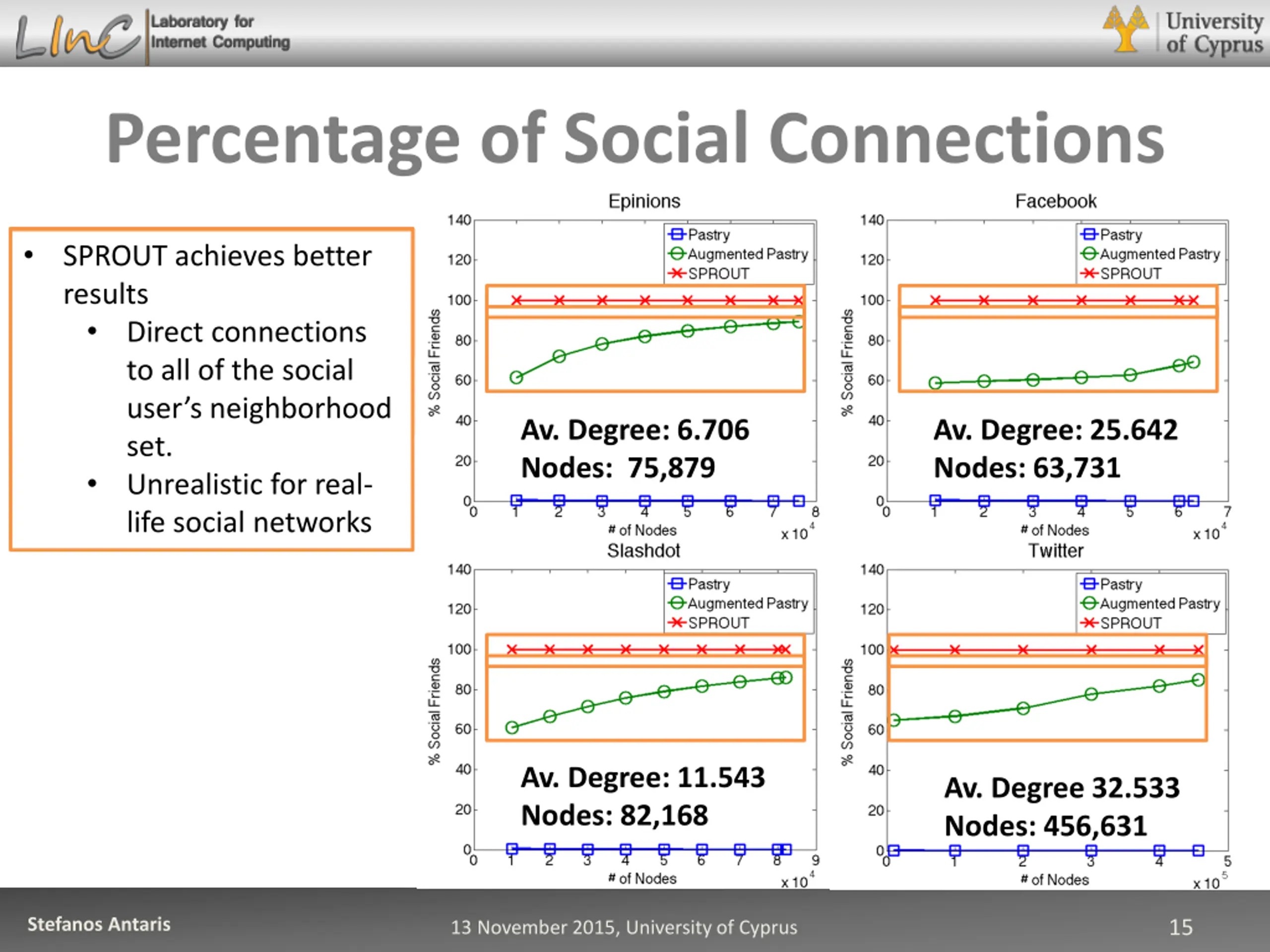
Task: Click the Facebook chart title
Action: coord(1056,201)
